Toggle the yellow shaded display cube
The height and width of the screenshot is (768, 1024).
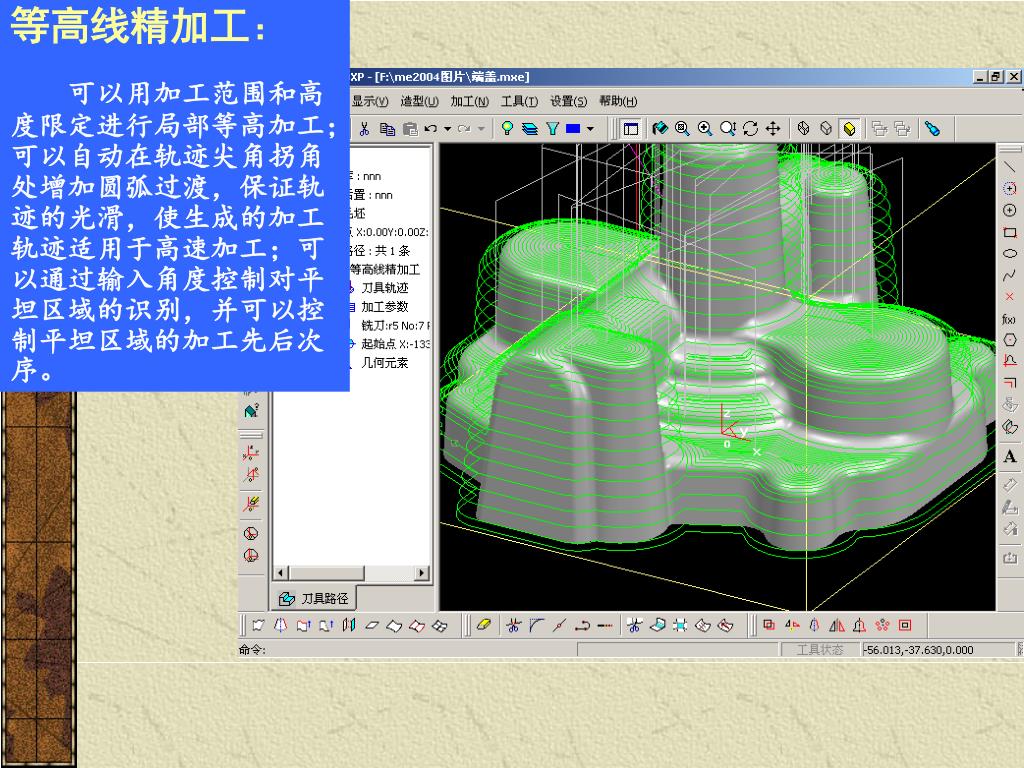849,129
